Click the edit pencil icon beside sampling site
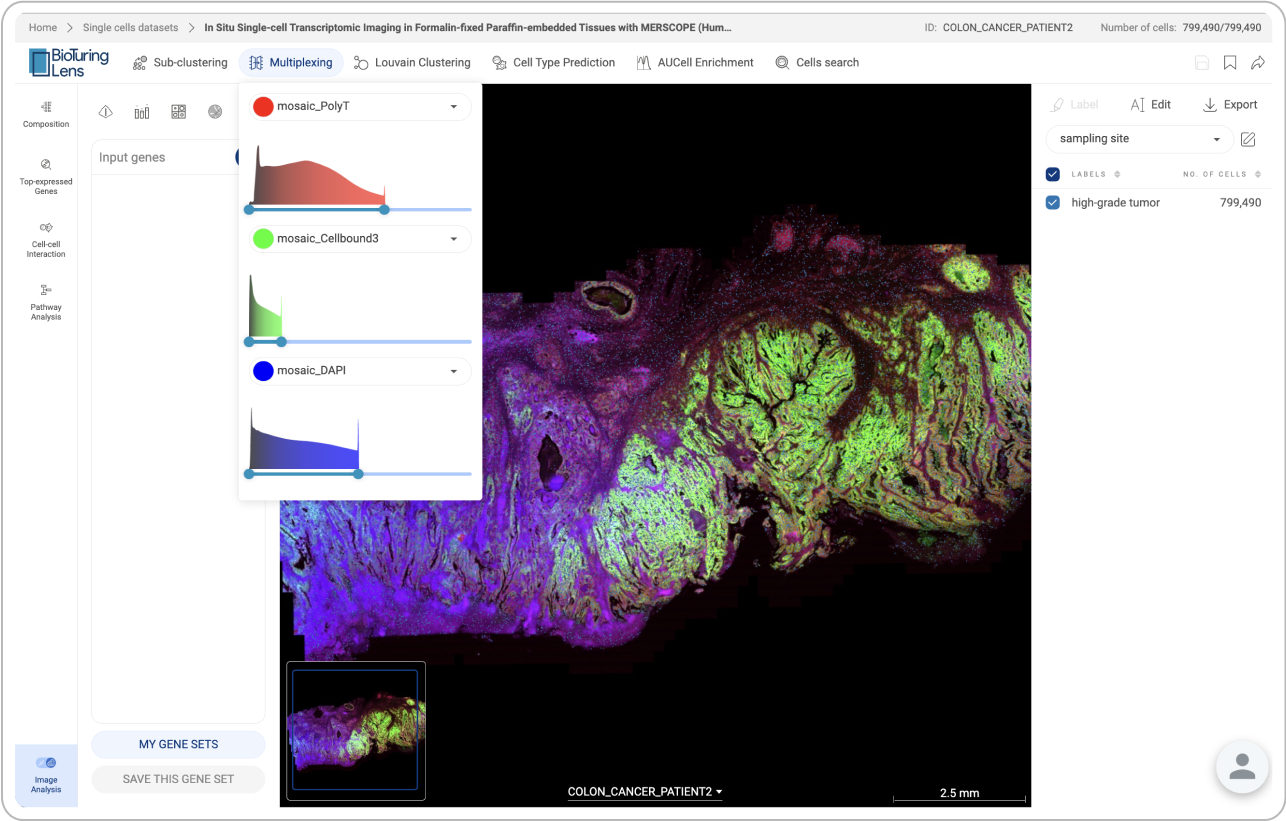 (1247, 139)
